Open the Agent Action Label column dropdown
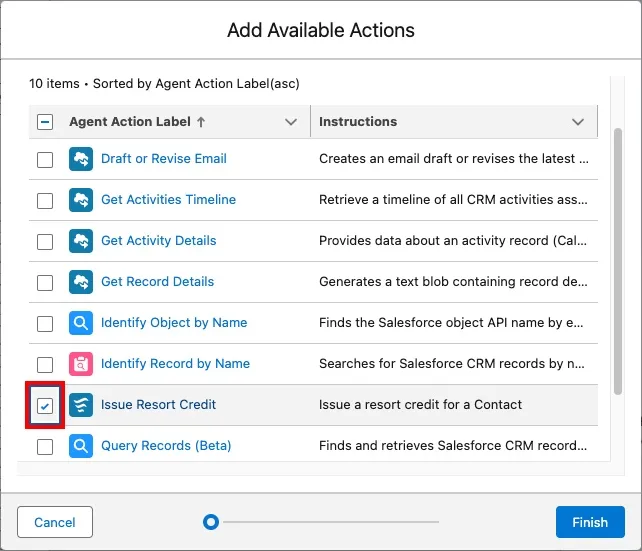The width and height of the screenshot is (642, 551). 291,122
